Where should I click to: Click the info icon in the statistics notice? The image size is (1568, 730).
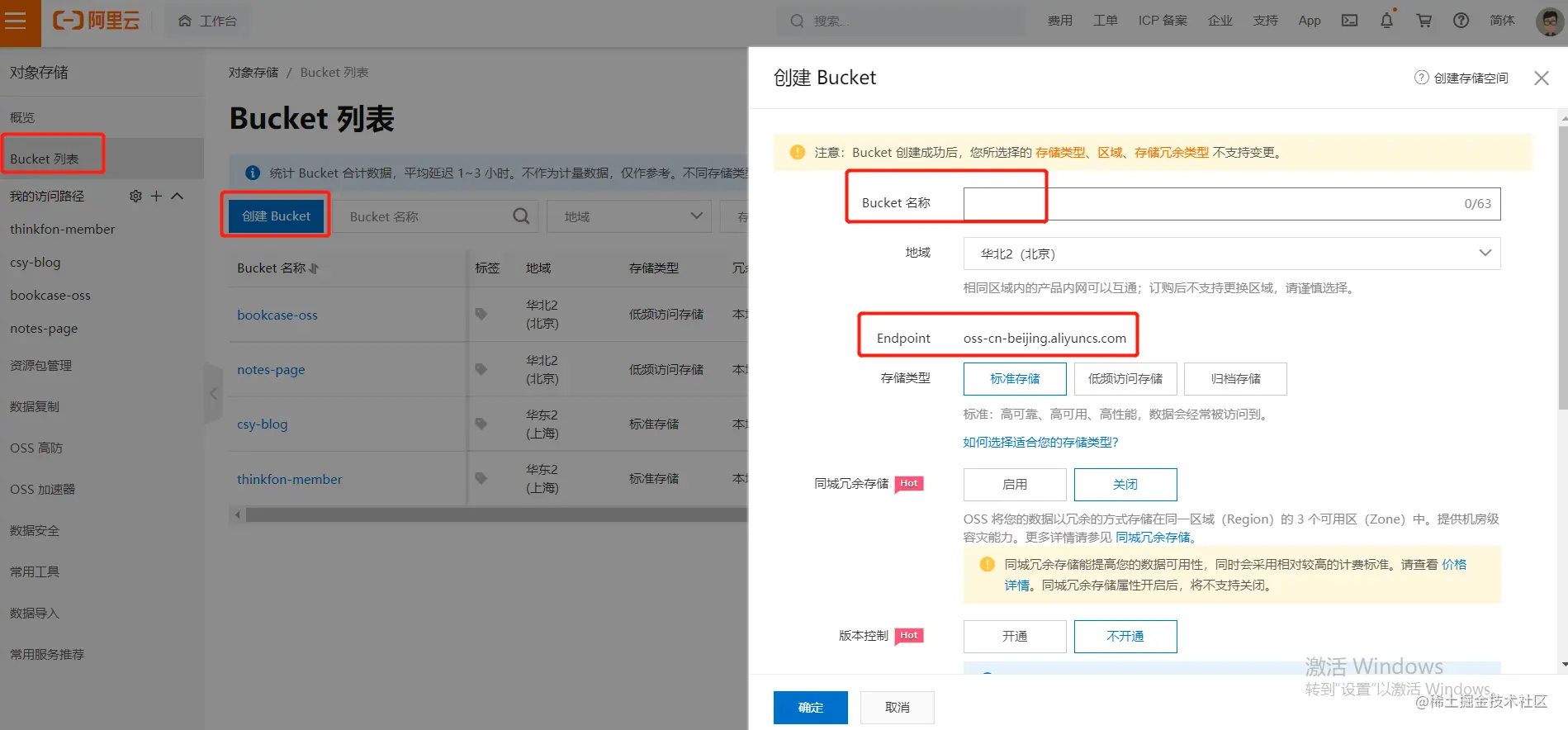pyautogui.click(x=253, y=173)
